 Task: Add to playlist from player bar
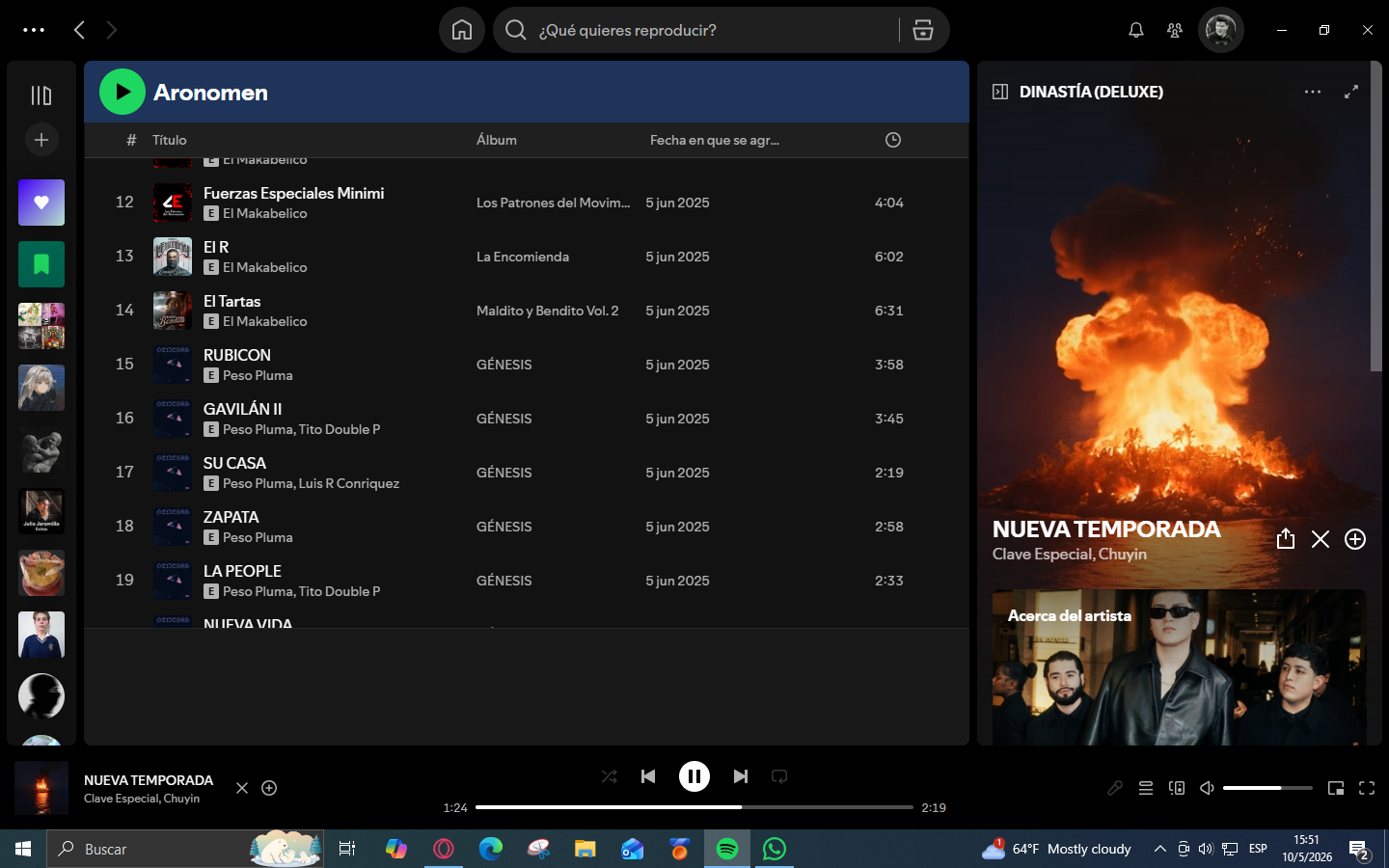coord(270,788)
